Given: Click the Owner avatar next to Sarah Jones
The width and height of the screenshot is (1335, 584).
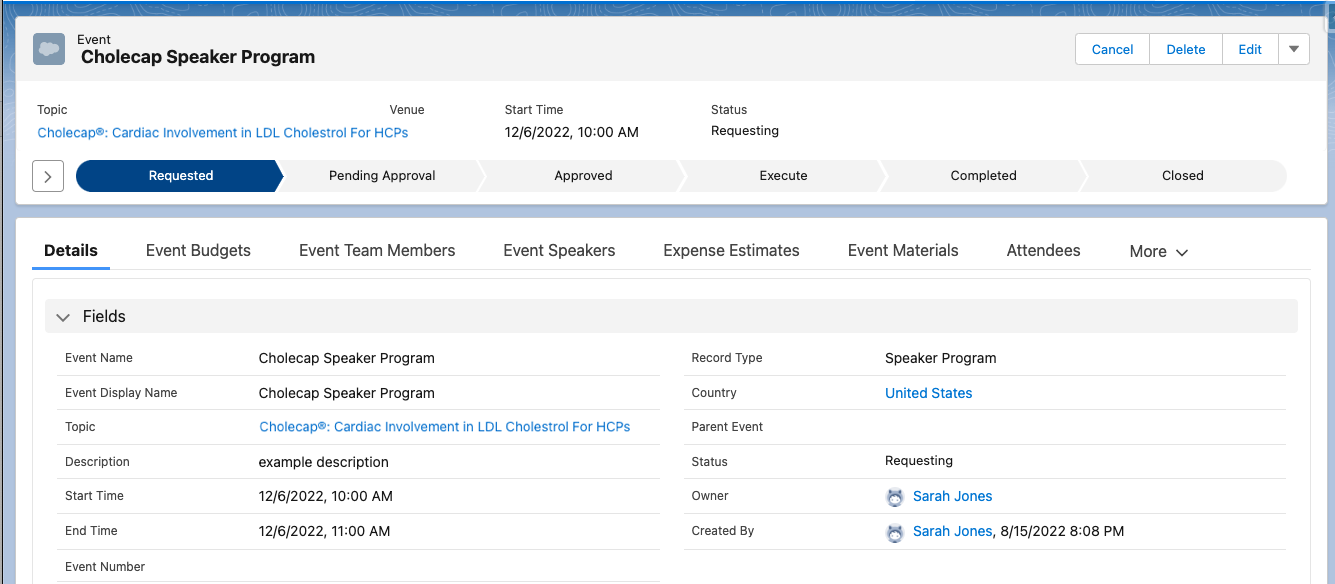Looking at the screenshot, I should pos(895,497).
